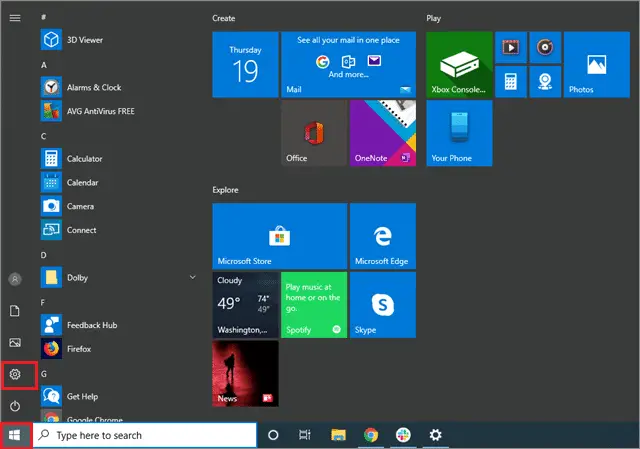Launch Firefox from the app list

(x=118, y=349)
